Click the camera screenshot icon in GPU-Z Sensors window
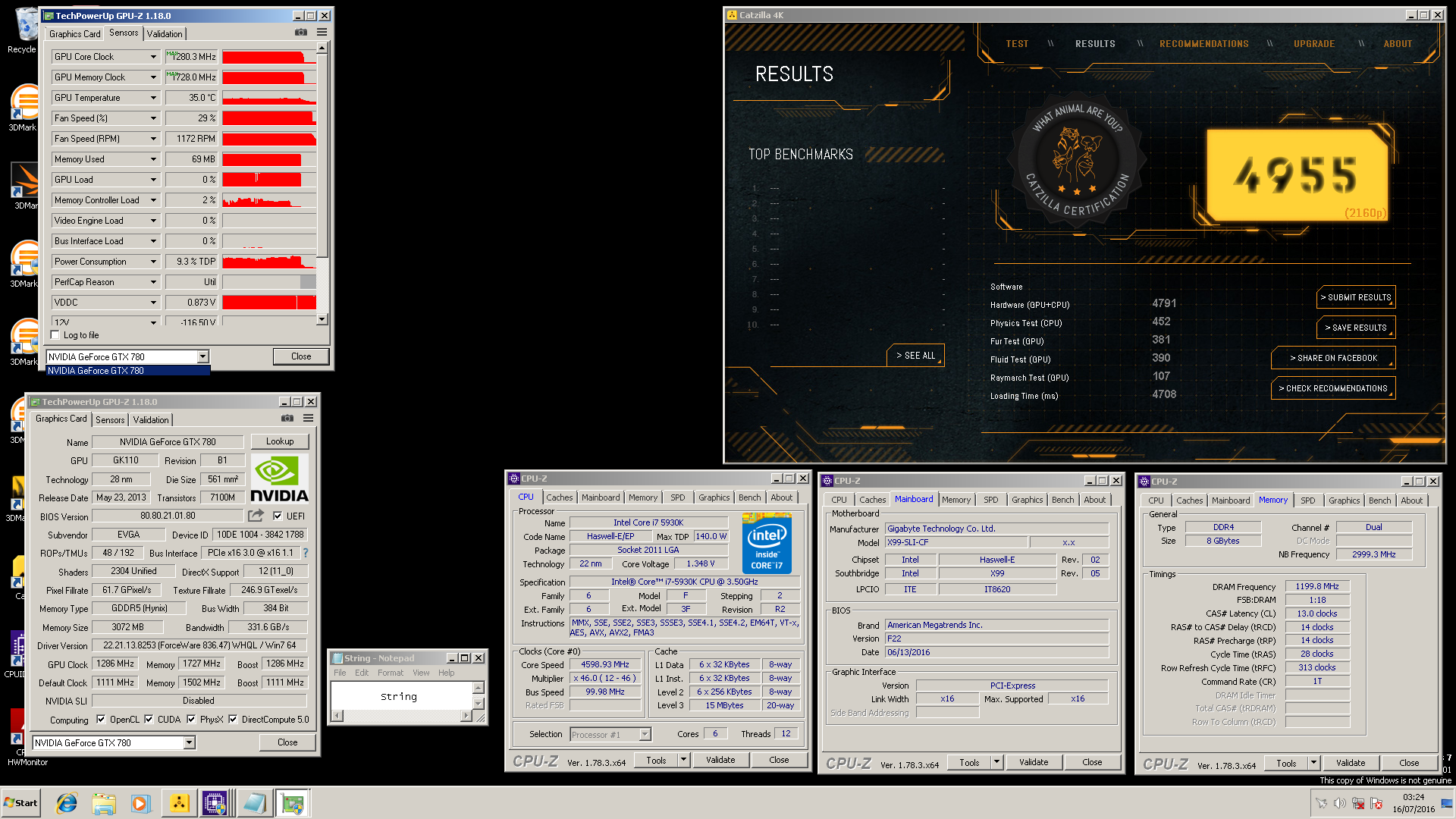Screen dimensions: 1456x819 [301, 32]
